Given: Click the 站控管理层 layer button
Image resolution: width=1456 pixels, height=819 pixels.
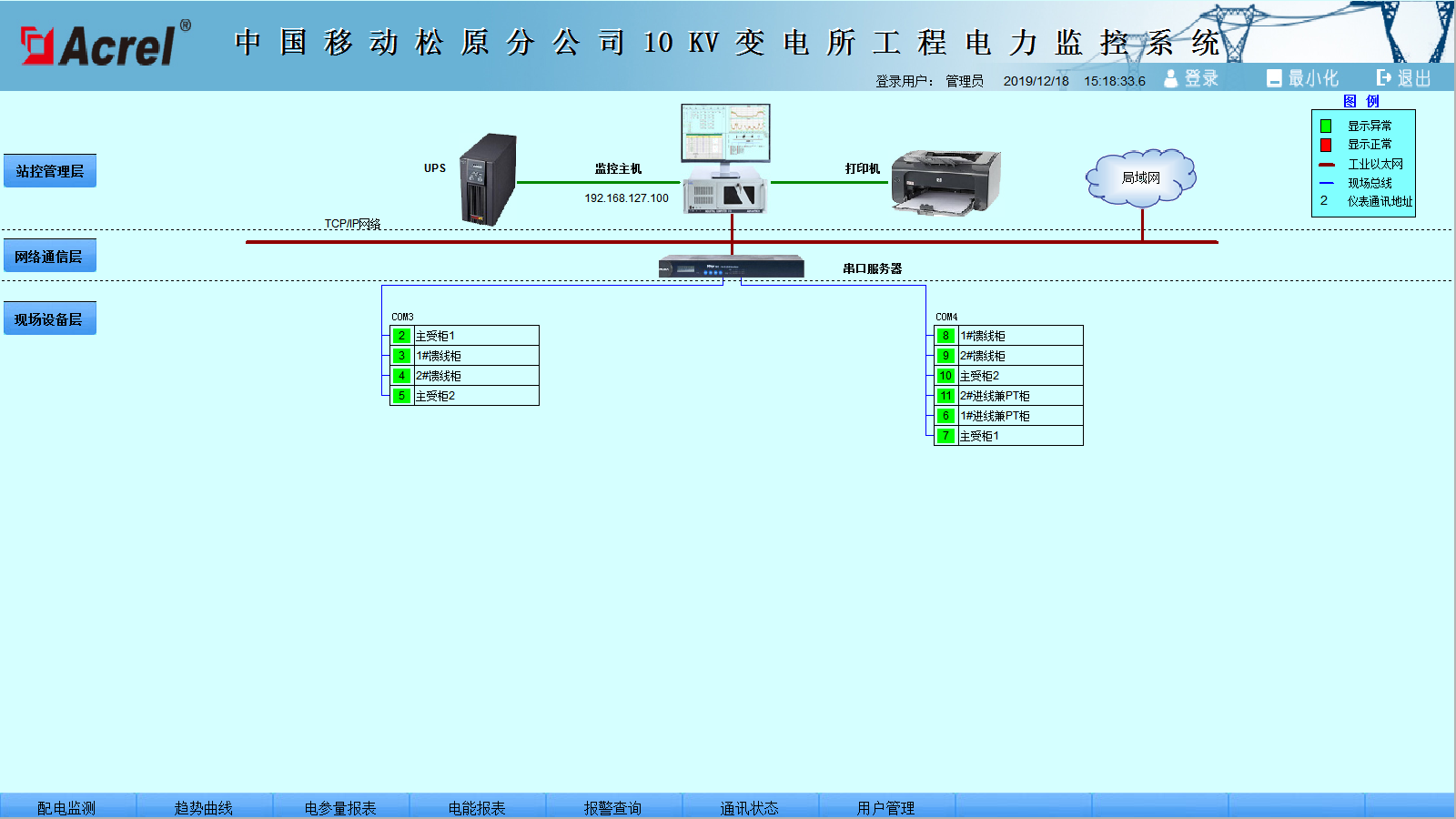Looking at the screenshot, I should click(x=50, y=171).
